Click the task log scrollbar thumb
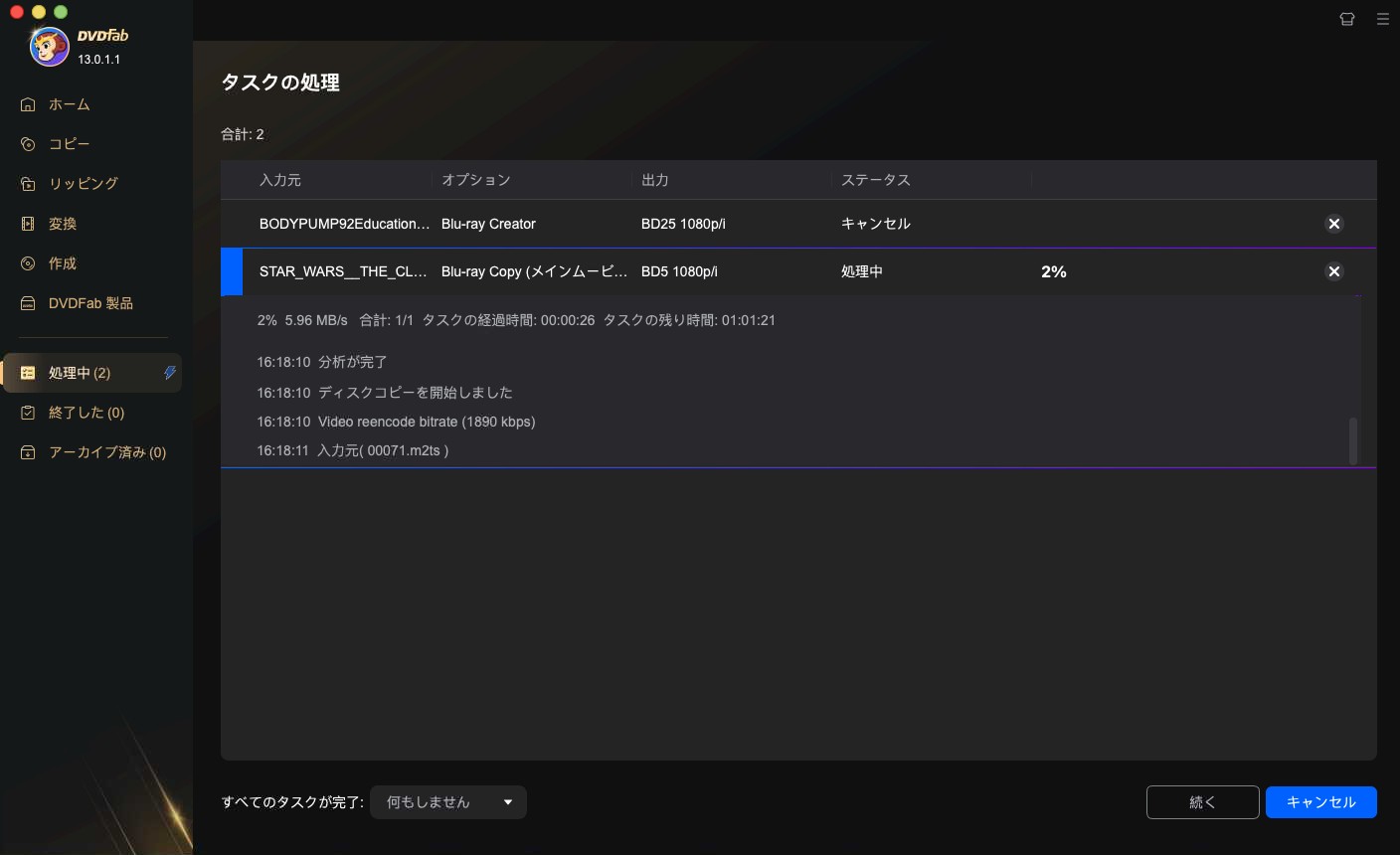 point(1353,441)
